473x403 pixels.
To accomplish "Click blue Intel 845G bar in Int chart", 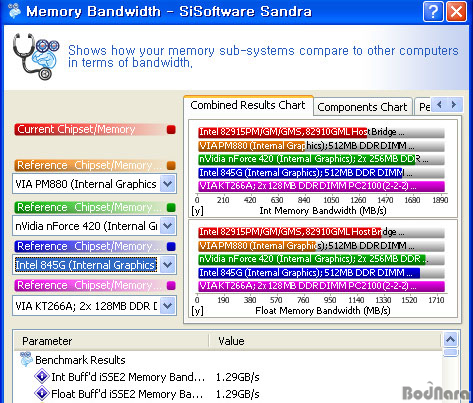I will coord(300,173).
